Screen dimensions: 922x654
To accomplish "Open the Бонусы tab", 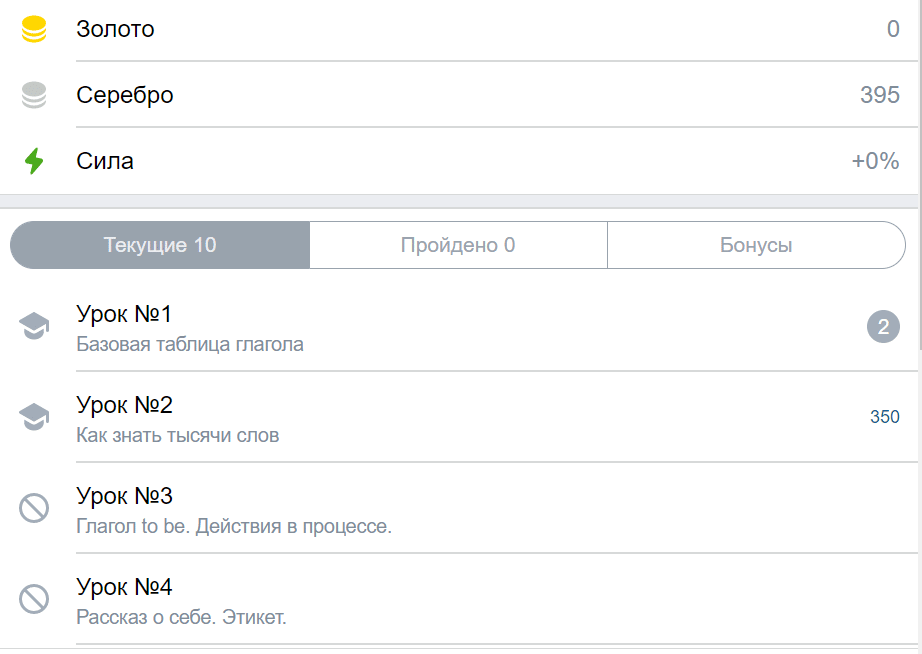I will pos(756,245).
